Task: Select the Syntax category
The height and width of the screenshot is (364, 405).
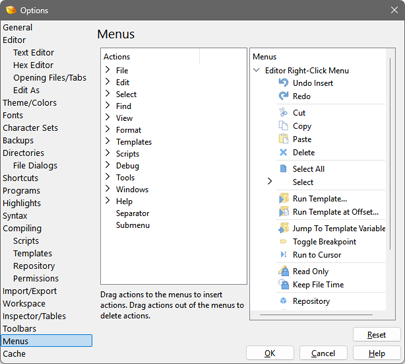Action: coord(15,216)
